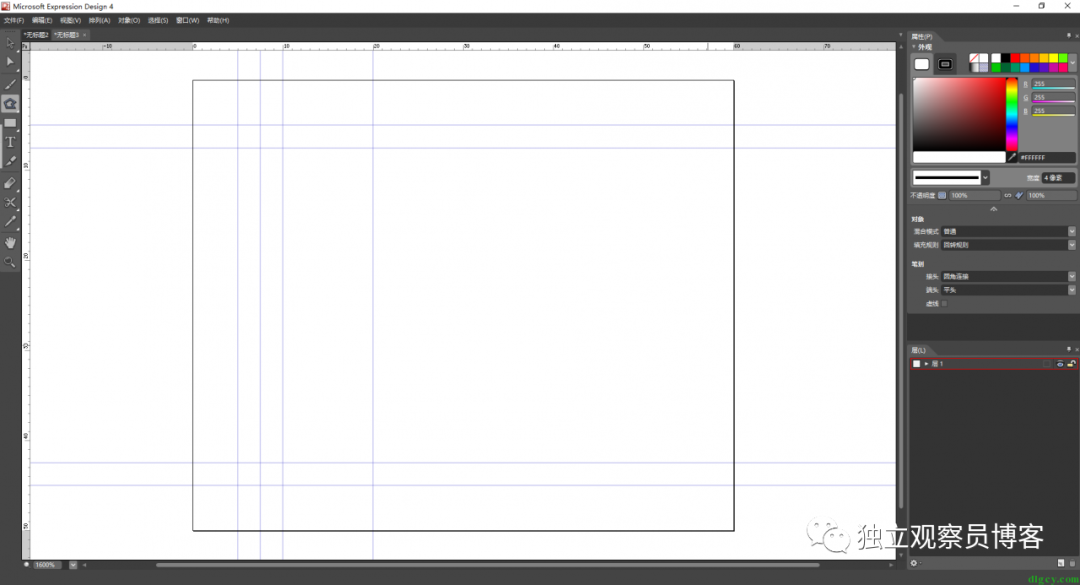Select the Paint Bucket fill tool

point(10,183)
